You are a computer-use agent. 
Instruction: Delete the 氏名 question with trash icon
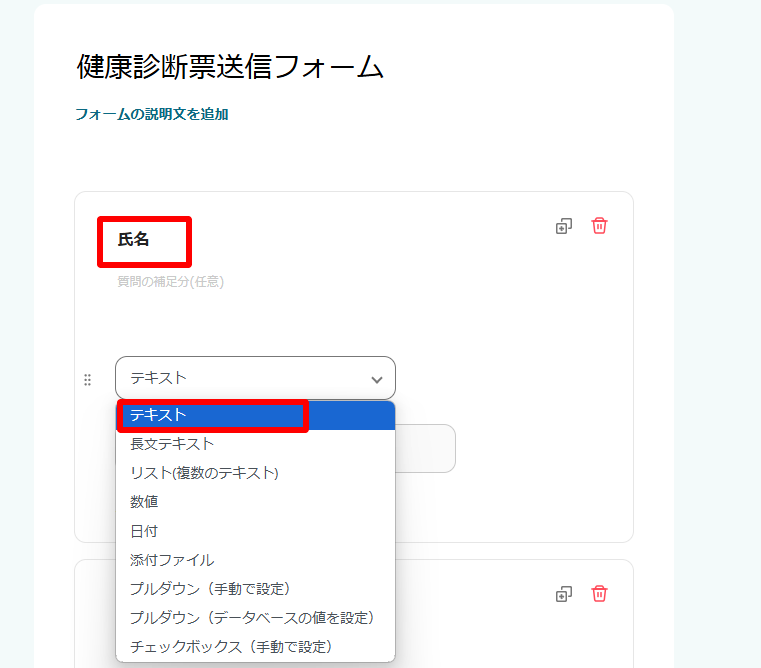pyautogui.click(x=599, y=226)
